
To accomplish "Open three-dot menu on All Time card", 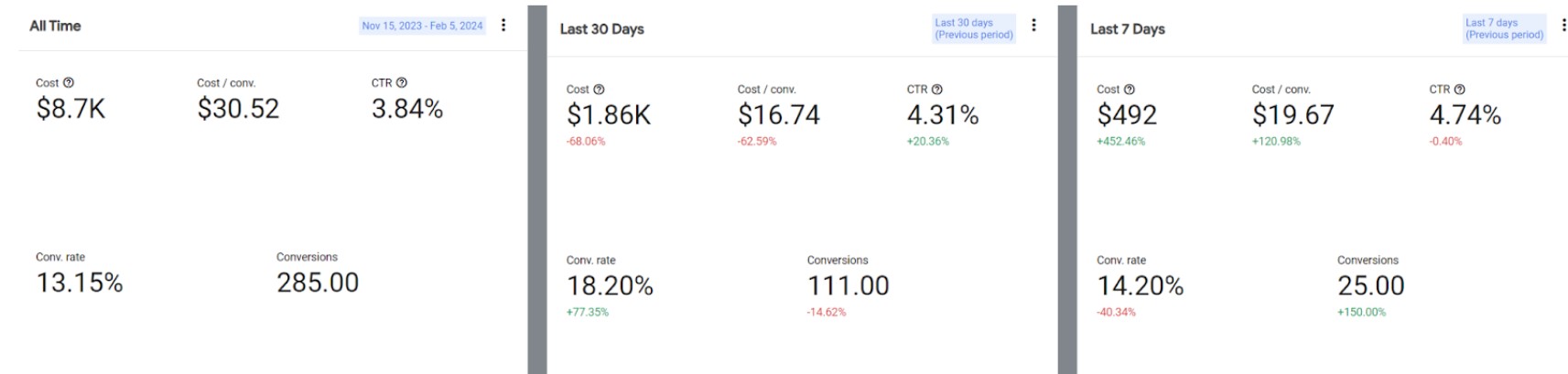I will click(503, 26).
